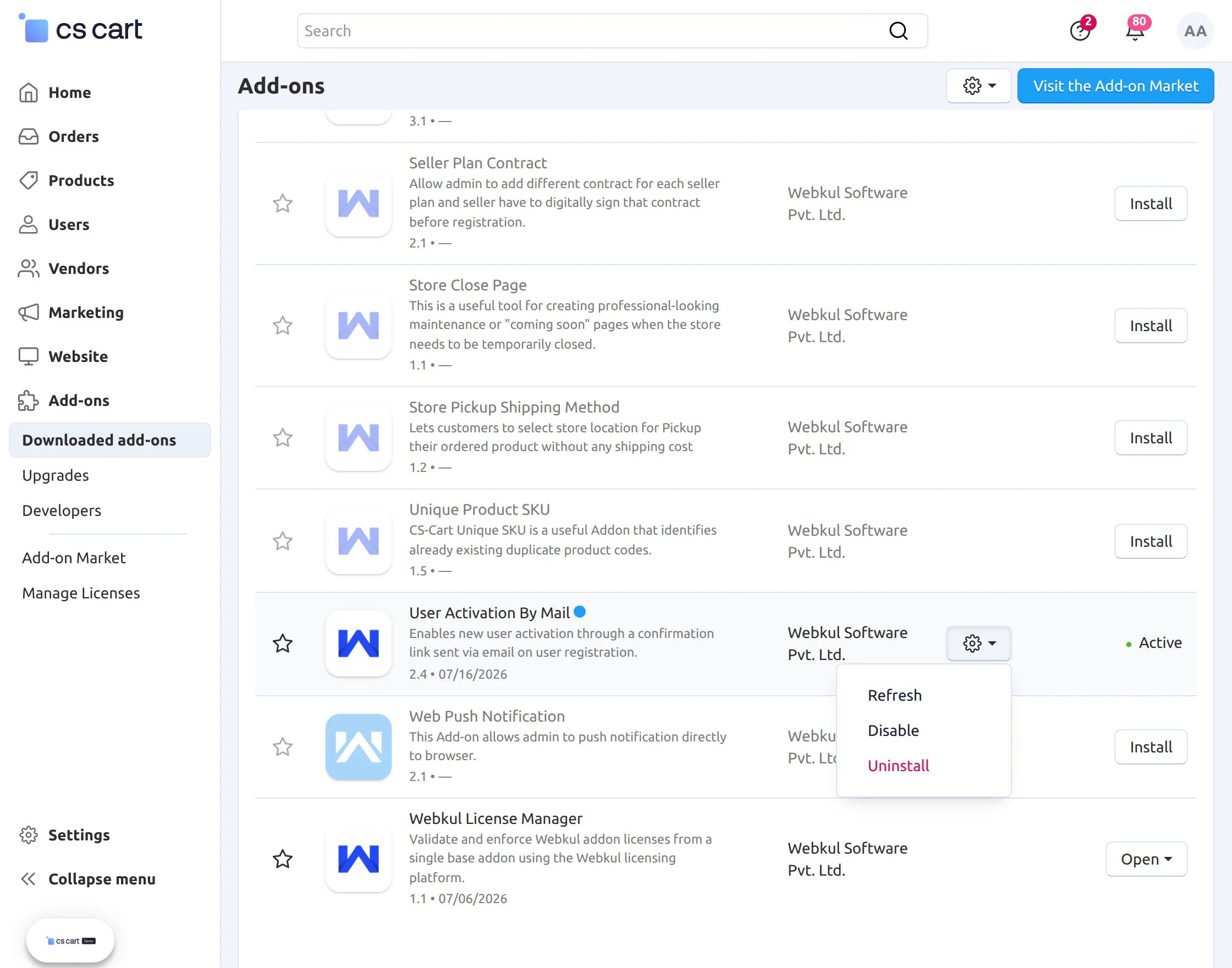Open Settings in the sidebar

[x=79, y=834]
